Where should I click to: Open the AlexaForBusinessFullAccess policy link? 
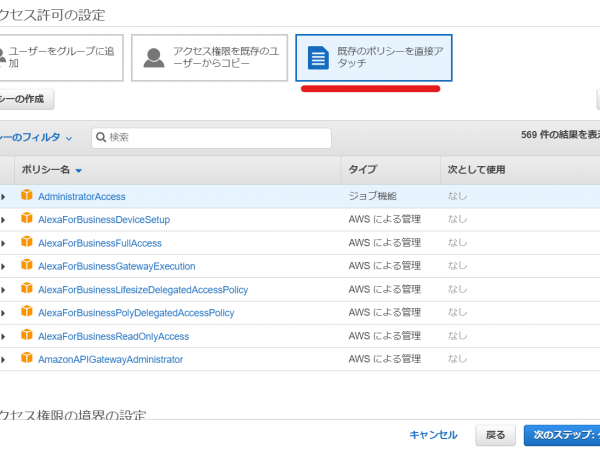click(x=99, y=243)
